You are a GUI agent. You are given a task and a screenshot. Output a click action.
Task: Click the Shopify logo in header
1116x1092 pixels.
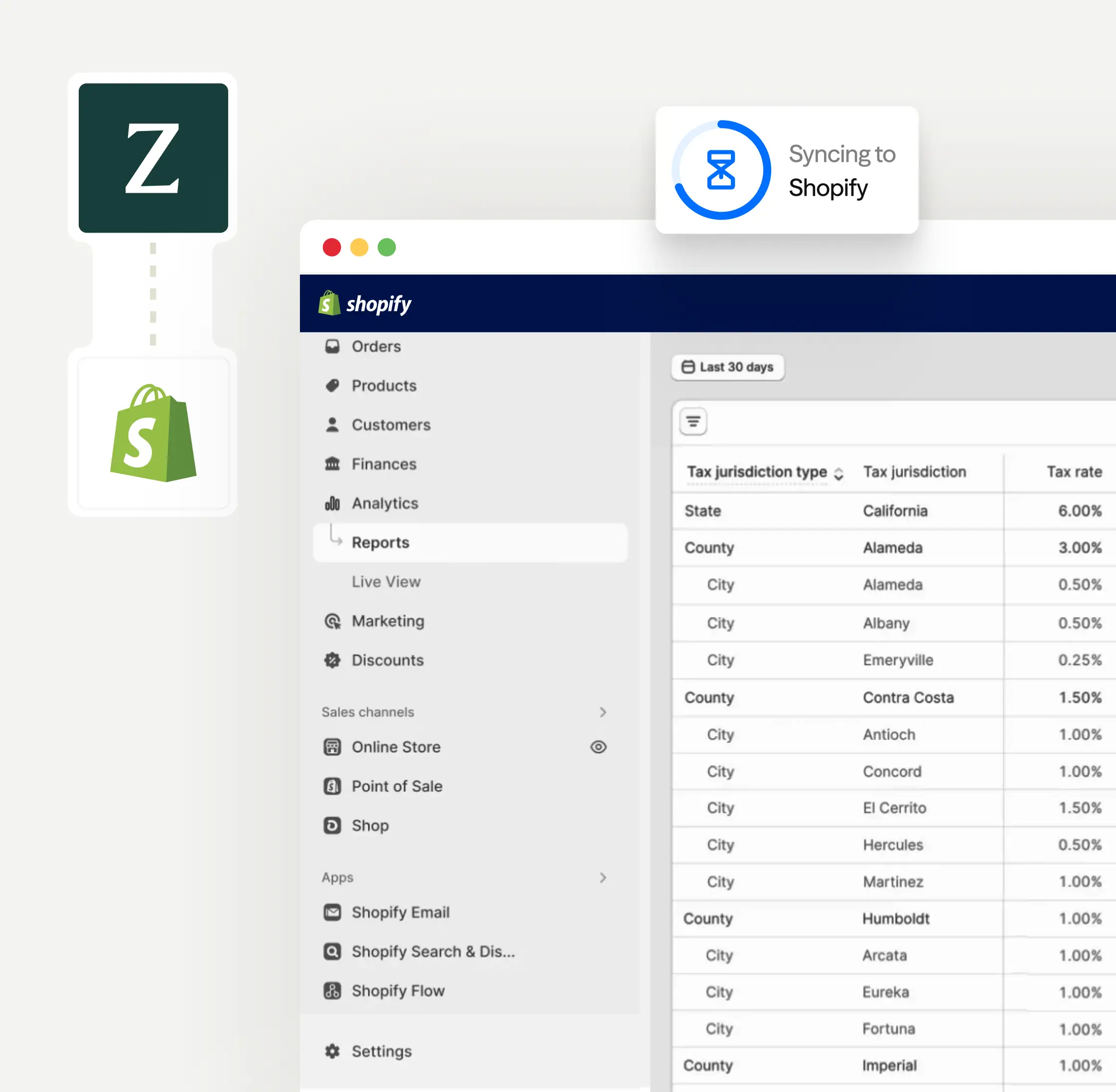click(x=365, y=303)
